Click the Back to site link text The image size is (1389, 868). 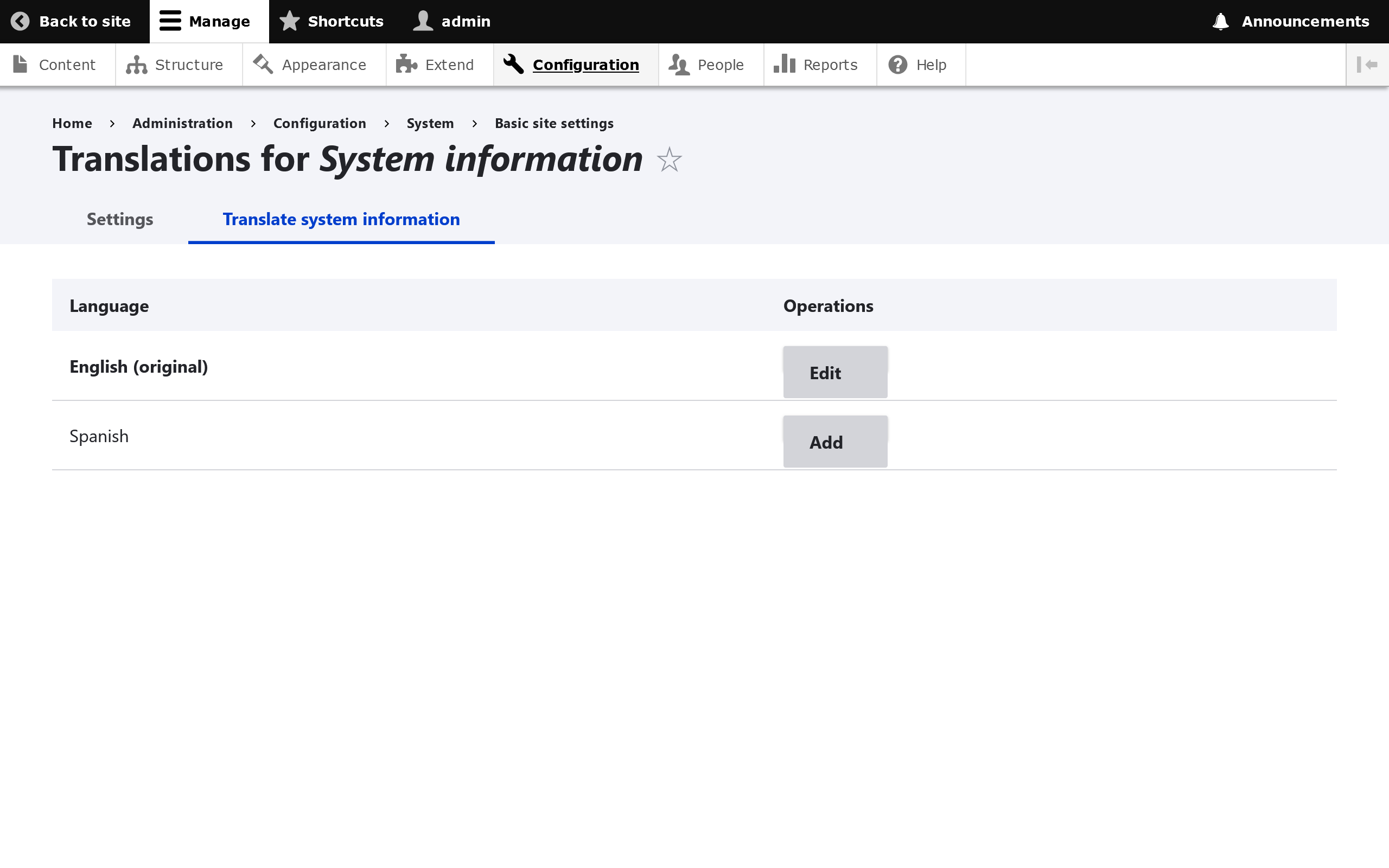click(x=85, y=21)
